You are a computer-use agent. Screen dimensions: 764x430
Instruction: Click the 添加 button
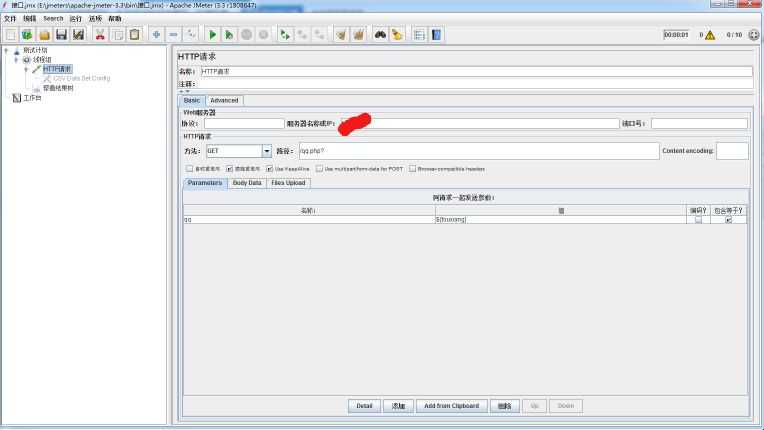(399, 406)
